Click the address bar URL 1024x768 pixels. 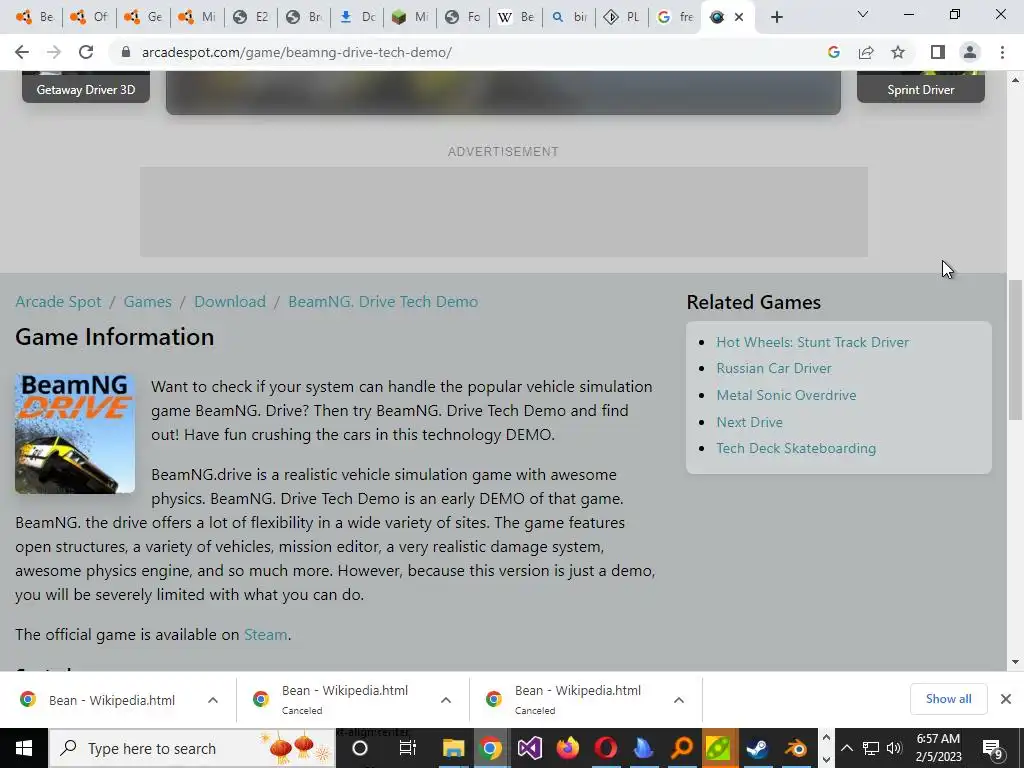296,52
